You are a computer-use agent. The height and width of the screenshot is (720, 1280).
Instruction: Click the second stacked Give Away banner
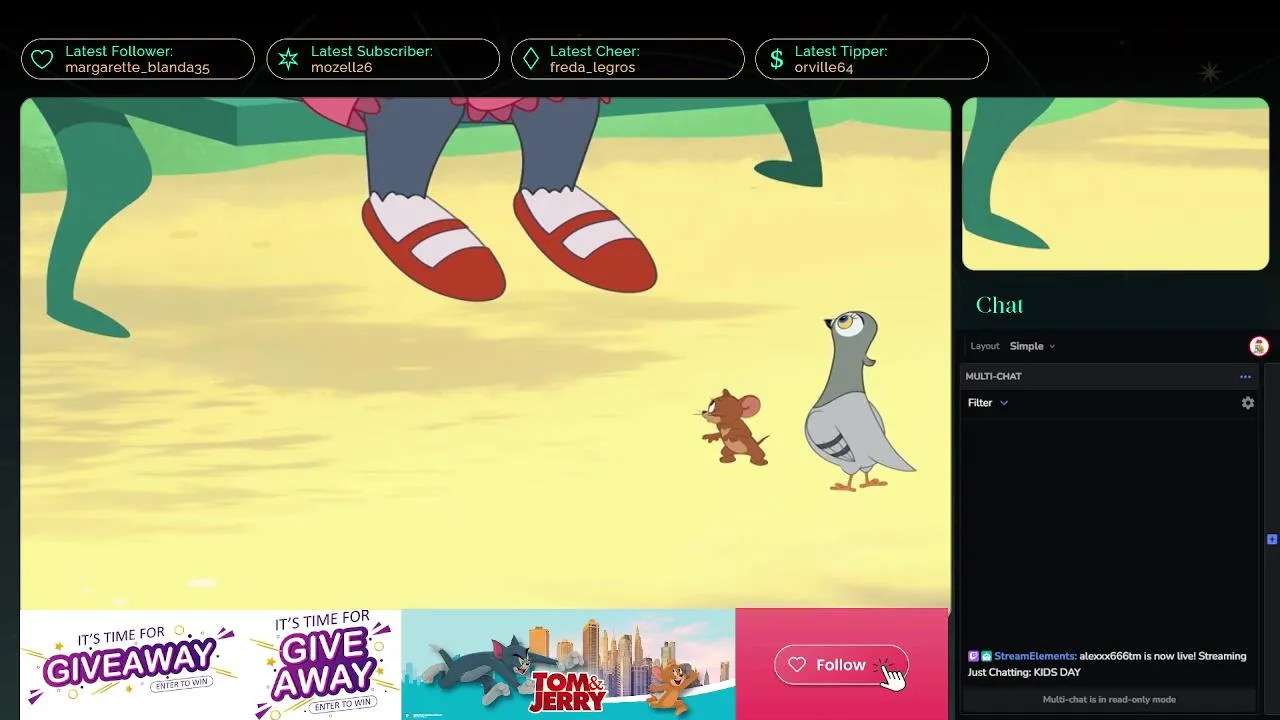(322, 664)
